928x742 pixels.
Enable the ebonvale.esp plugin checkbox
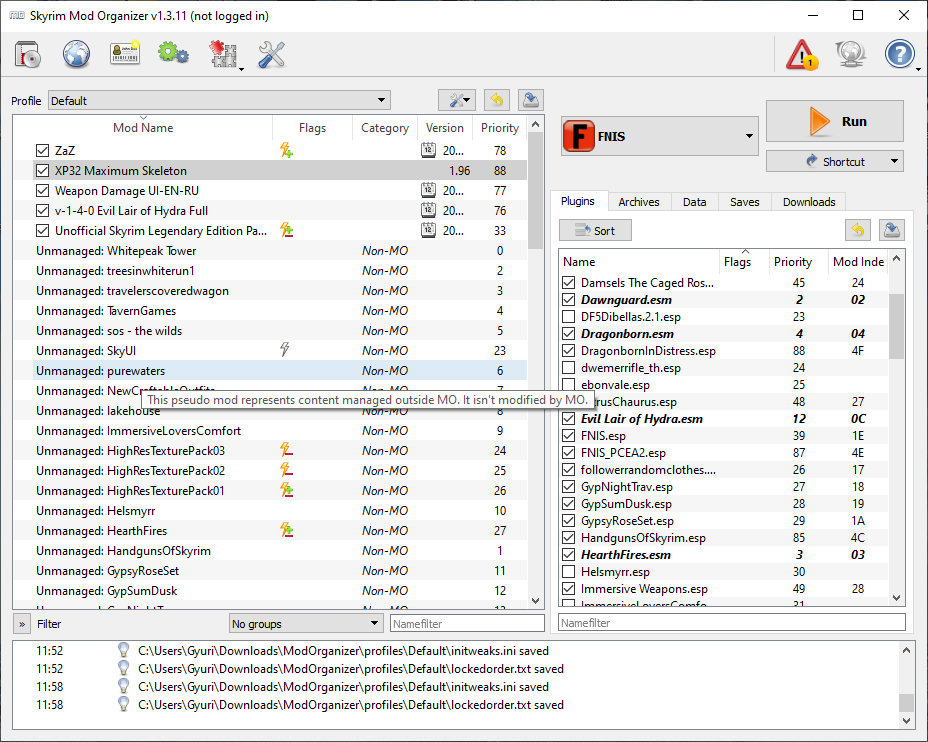coord(569,385)
